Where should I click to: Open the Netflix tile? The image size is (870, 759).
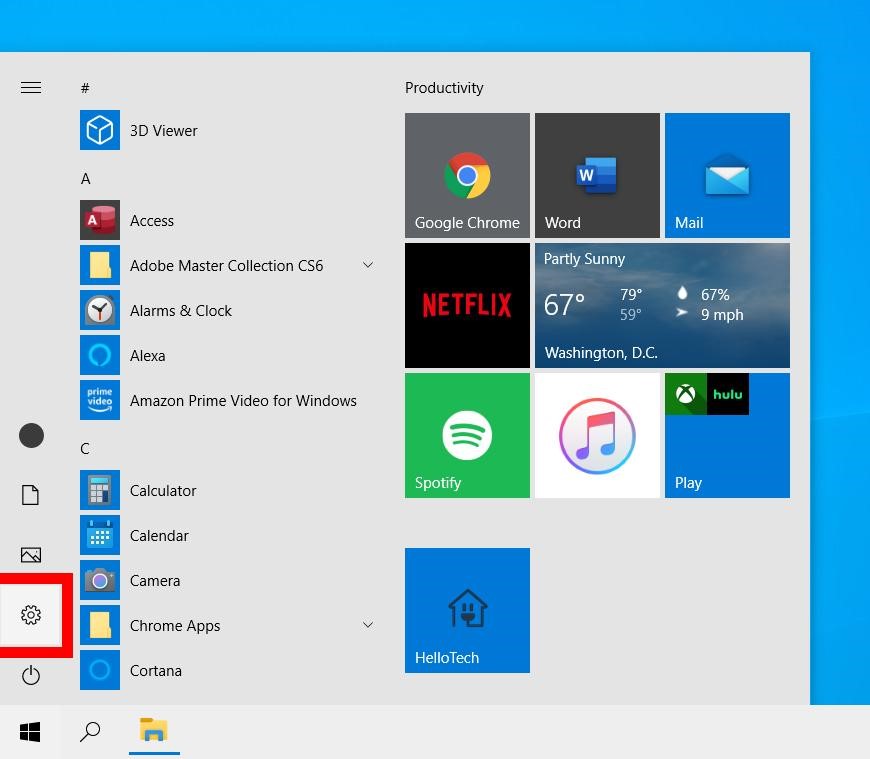point(467,305)
